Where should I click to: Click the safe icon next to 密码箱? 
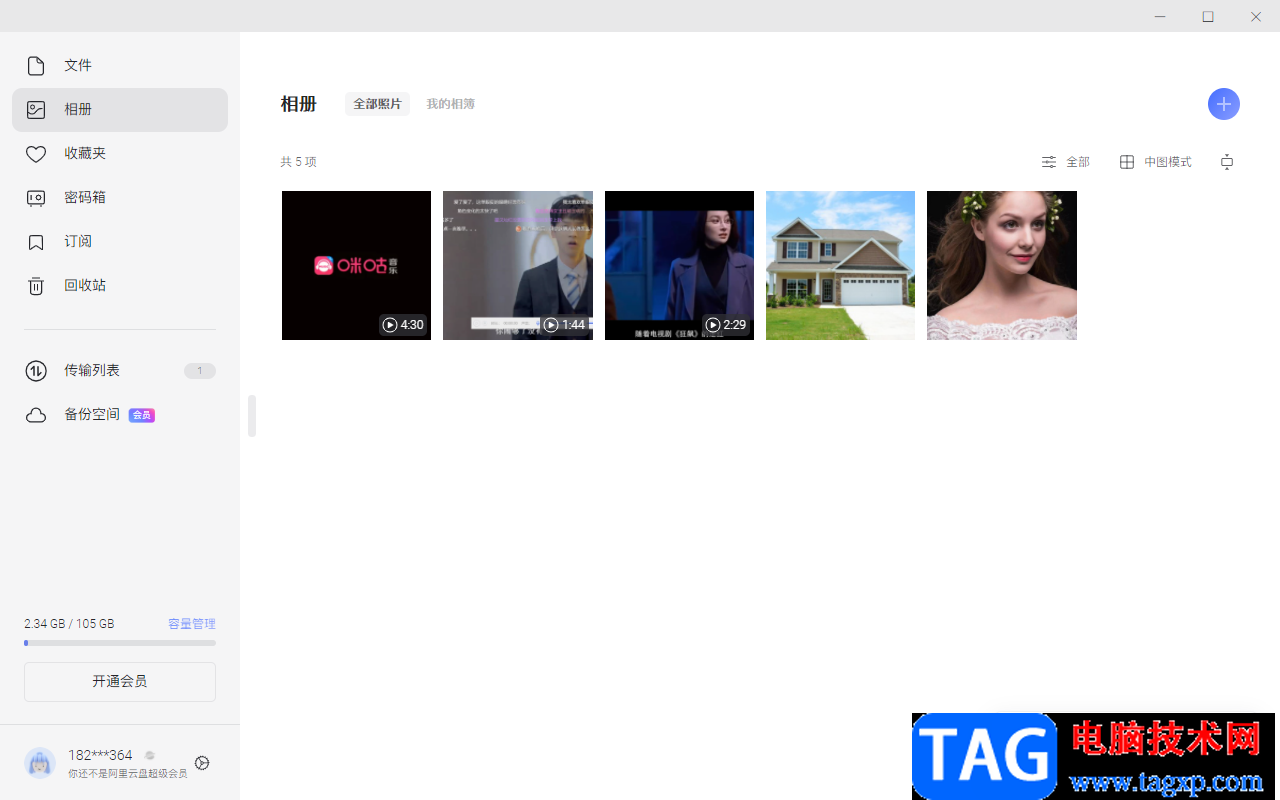(x=36, y=198)
